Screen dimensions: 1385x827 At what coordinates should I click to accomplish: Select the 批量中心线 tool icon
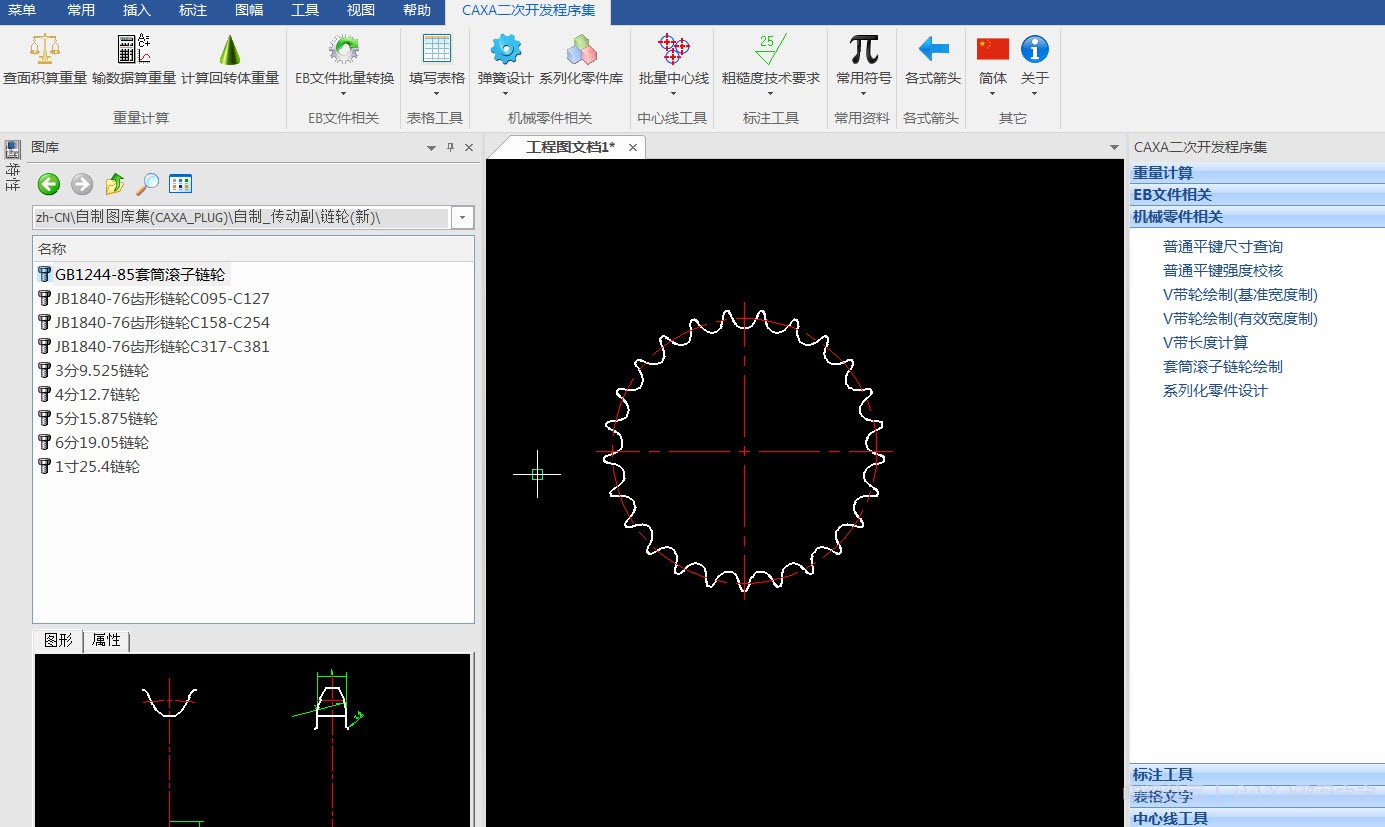pos(673,50)
